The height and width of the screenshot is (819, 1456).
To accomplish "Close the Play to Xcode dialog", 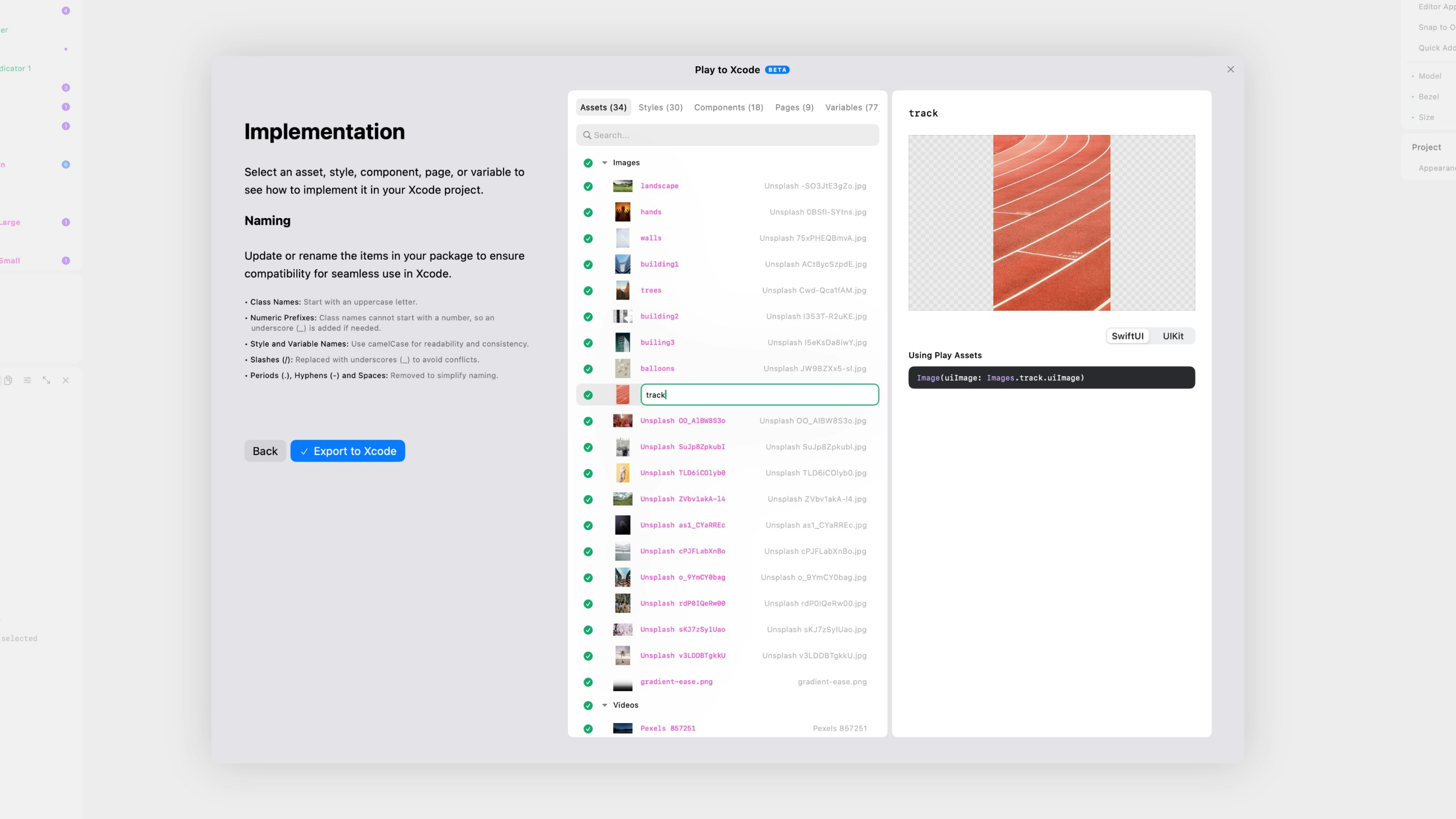I will click(1230, 69).
